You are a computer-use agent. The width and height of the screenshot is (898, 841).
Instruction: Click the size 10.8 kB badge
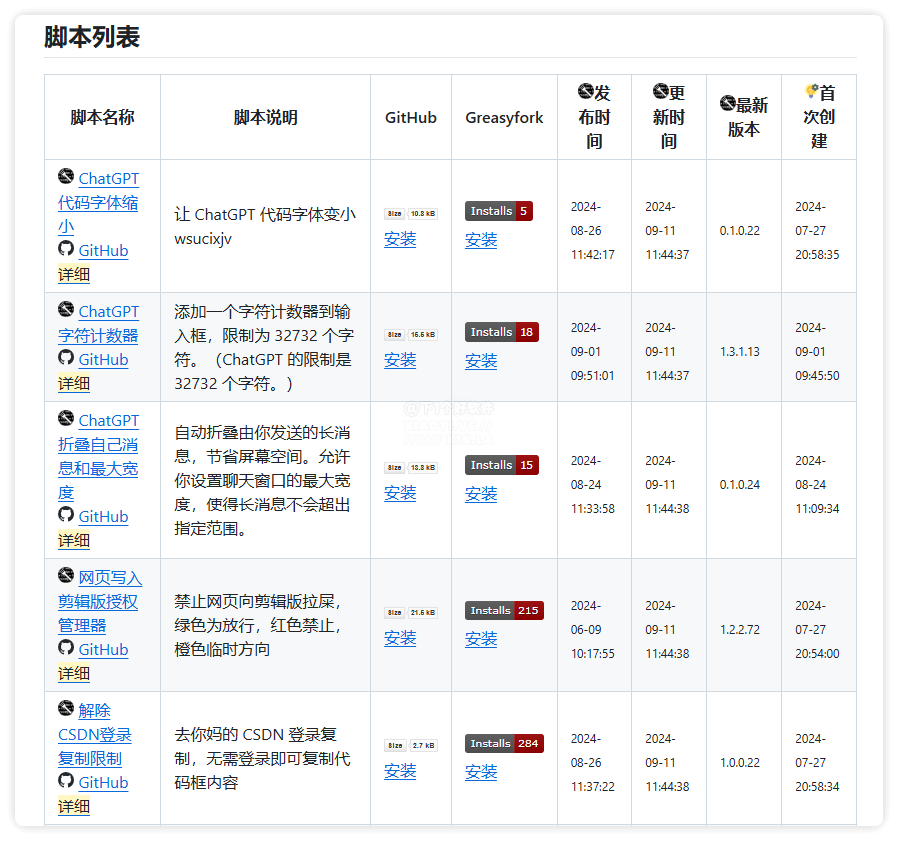pyautogui.click(x=411, y=214)
